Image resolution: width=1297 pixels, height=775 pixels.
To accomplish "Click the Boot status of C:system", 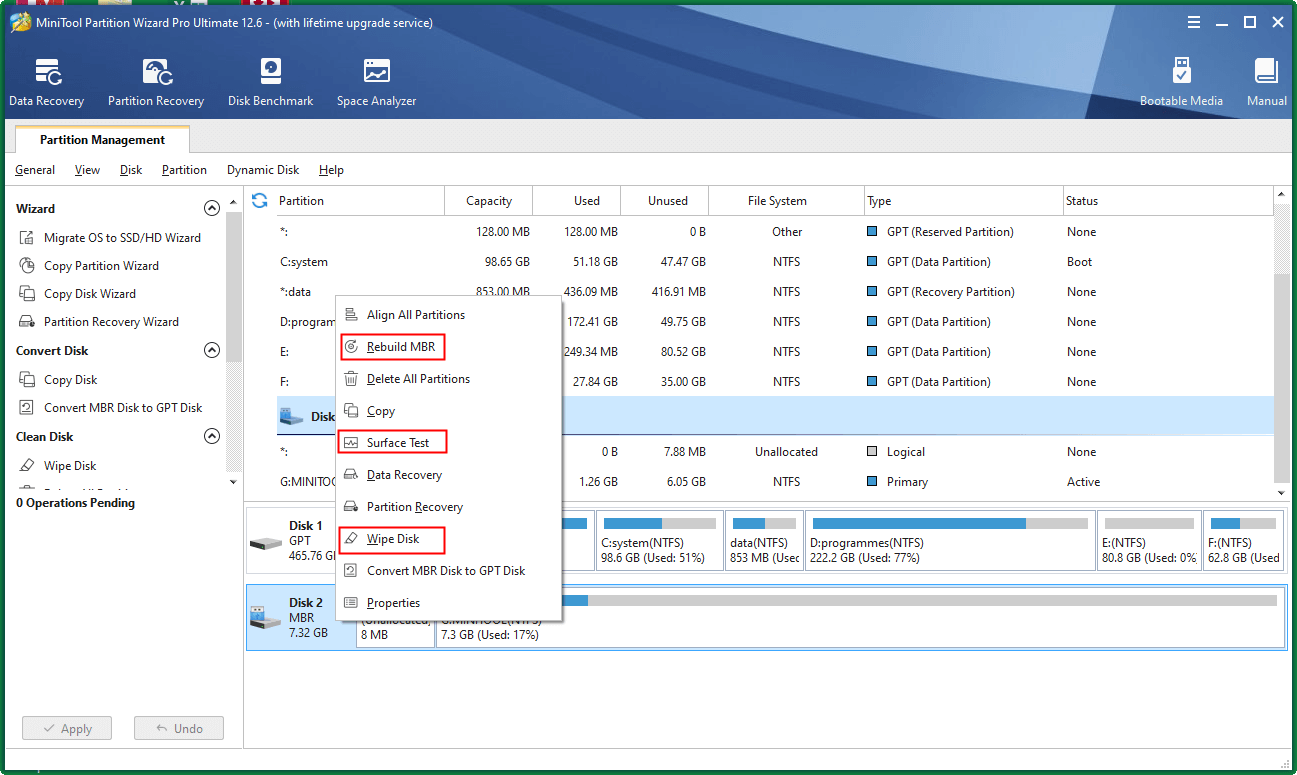I will click(1079, 262).
